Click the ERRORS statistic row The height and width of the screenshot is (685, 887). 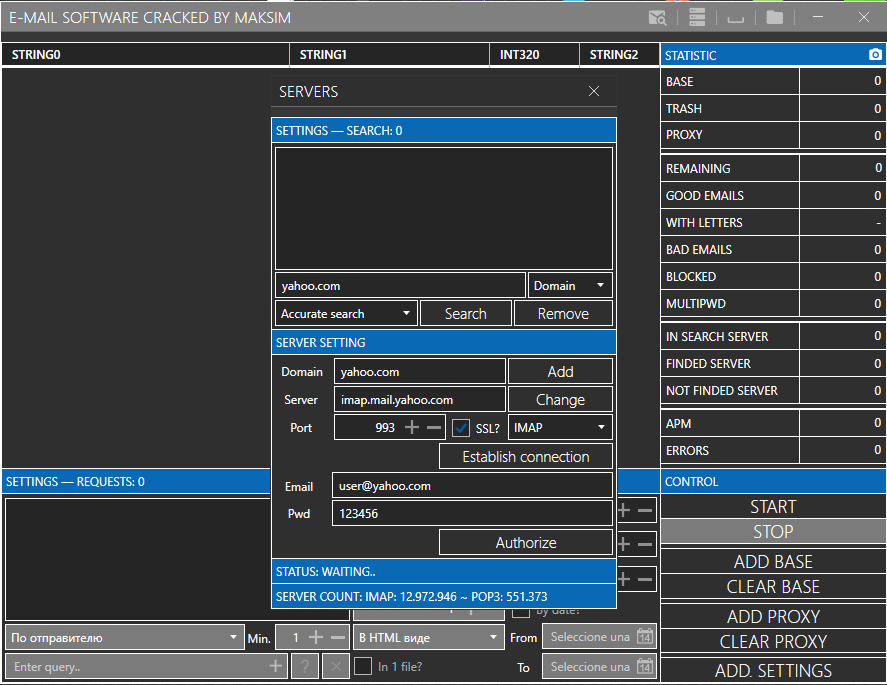[773, 451]
